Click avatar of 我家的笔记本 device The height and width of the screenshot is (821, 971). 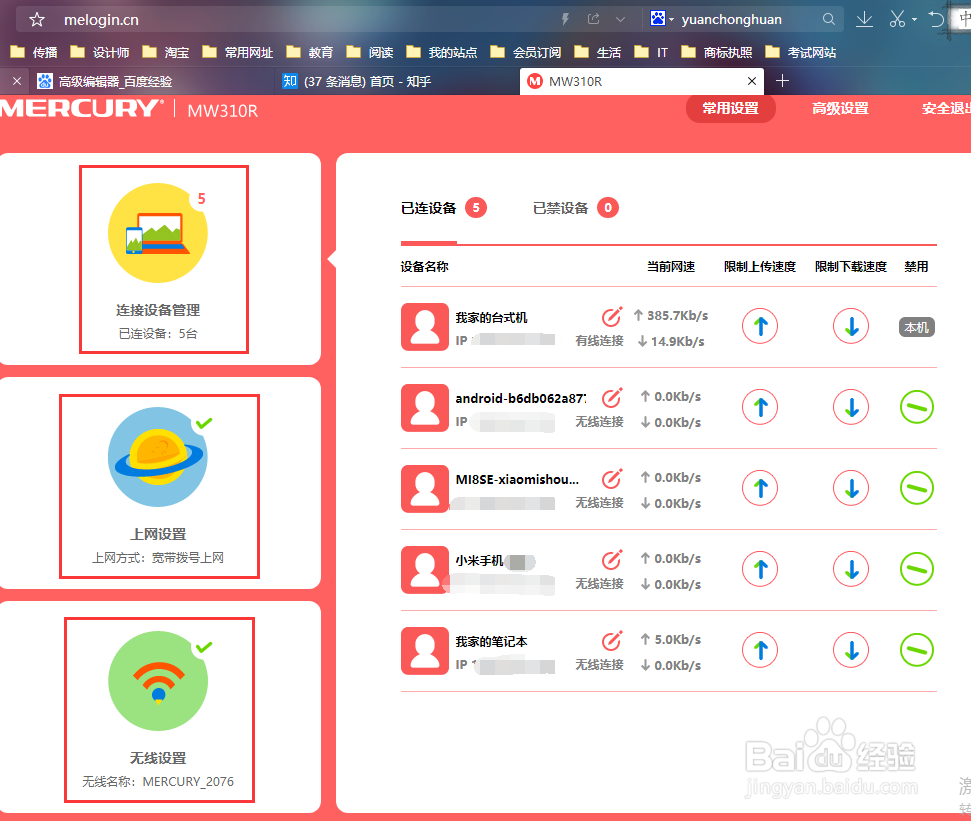pyautogui.click(x=425, y=651)
